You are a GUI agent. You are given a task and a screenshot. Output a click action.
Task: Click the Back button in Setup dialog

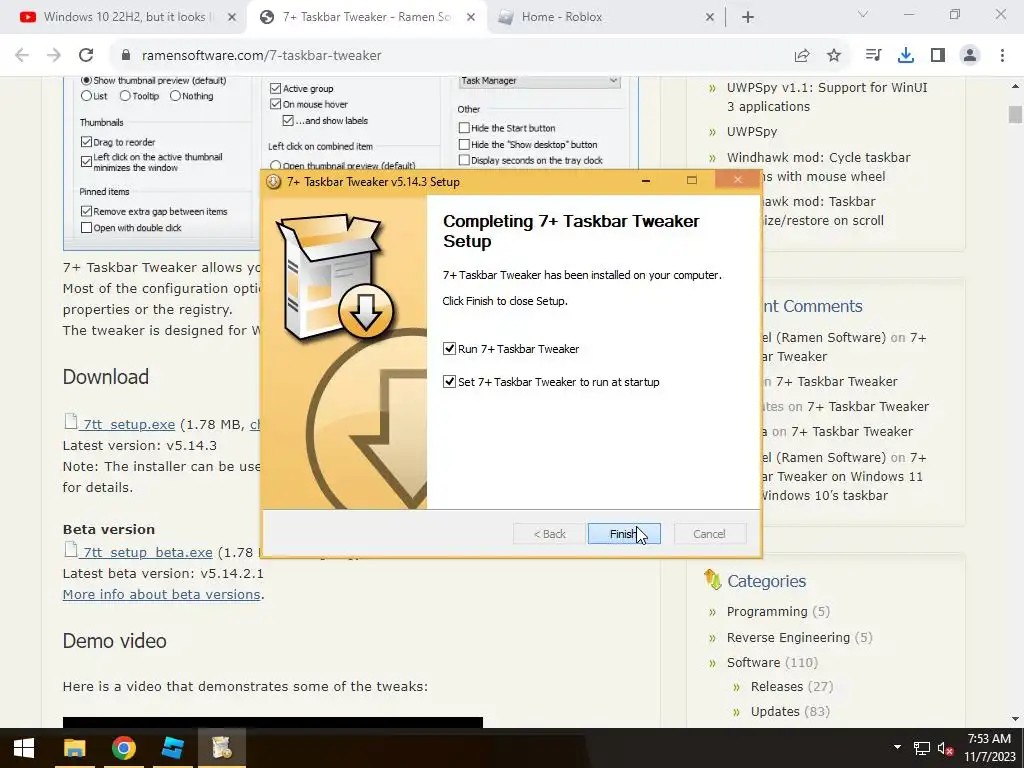click(549, 534)
